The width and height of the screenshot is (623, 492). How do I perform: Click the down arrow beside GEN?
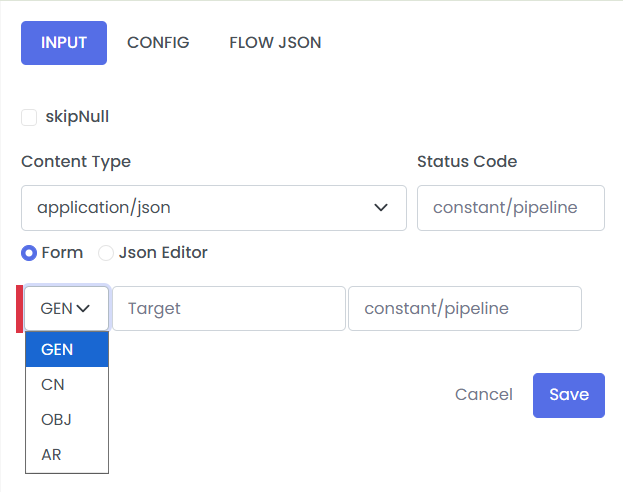click(x=84, y=309)
